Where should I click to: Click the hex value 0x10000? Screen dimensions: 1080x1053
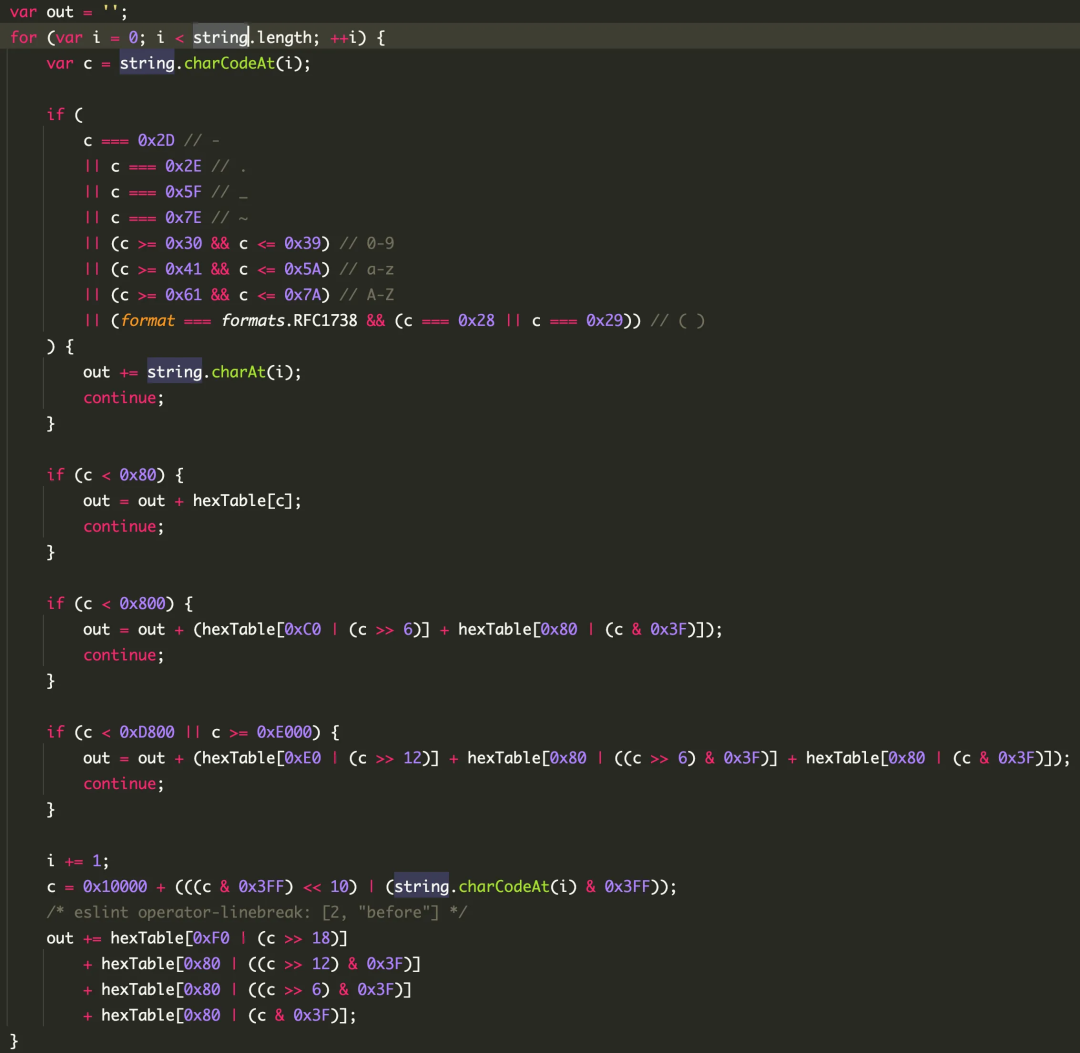coord(115,887)
